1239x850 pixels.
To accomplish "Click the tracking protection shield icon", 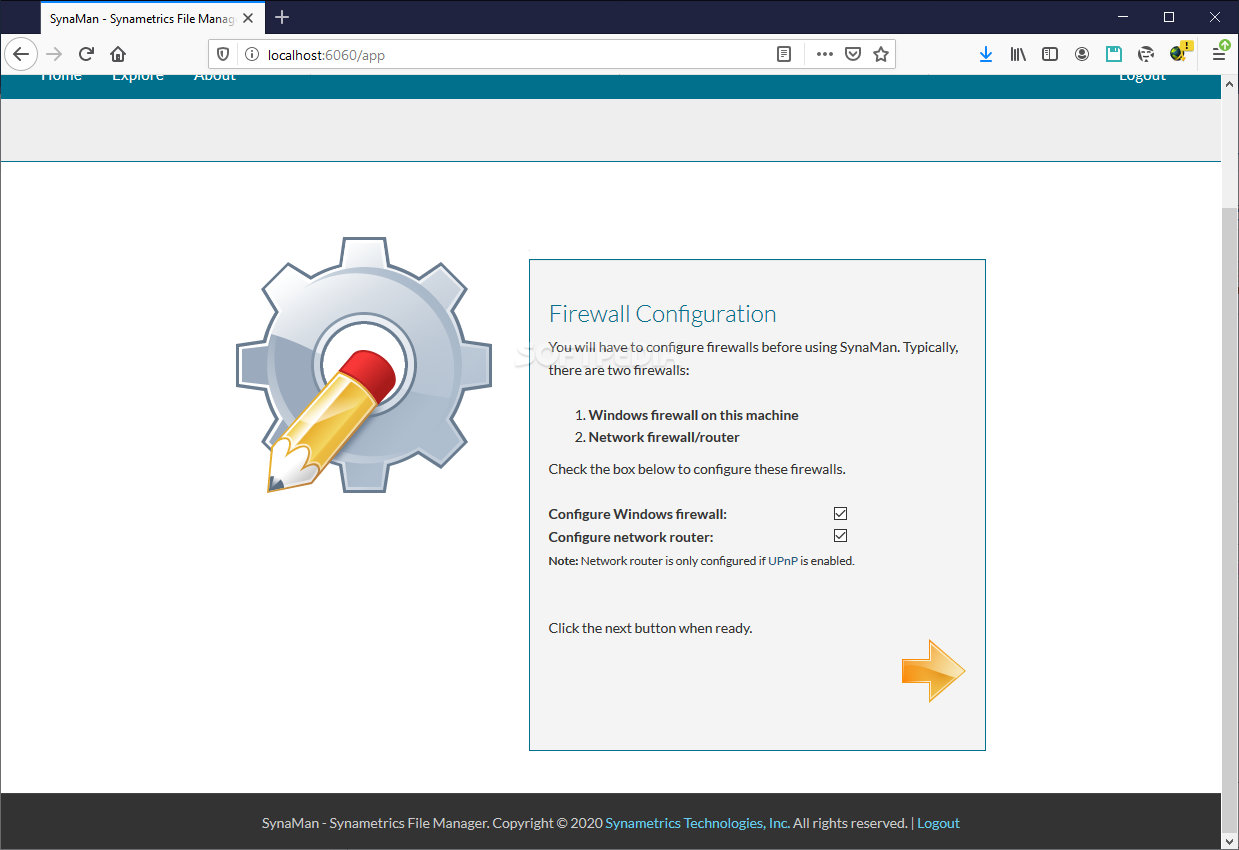I will [223, 54].
